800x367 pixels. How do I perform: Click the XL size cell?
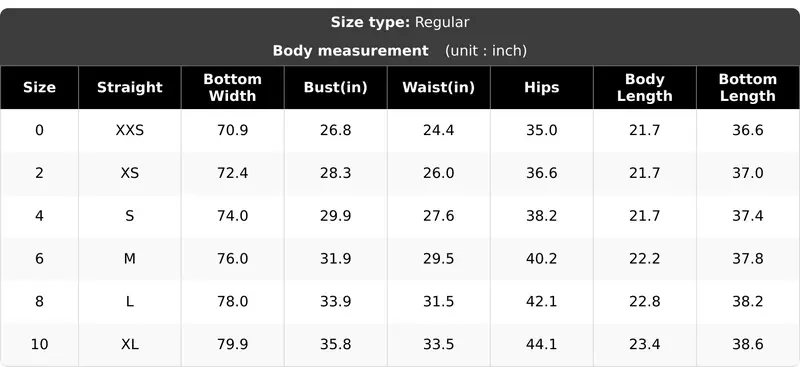point(130,345)
